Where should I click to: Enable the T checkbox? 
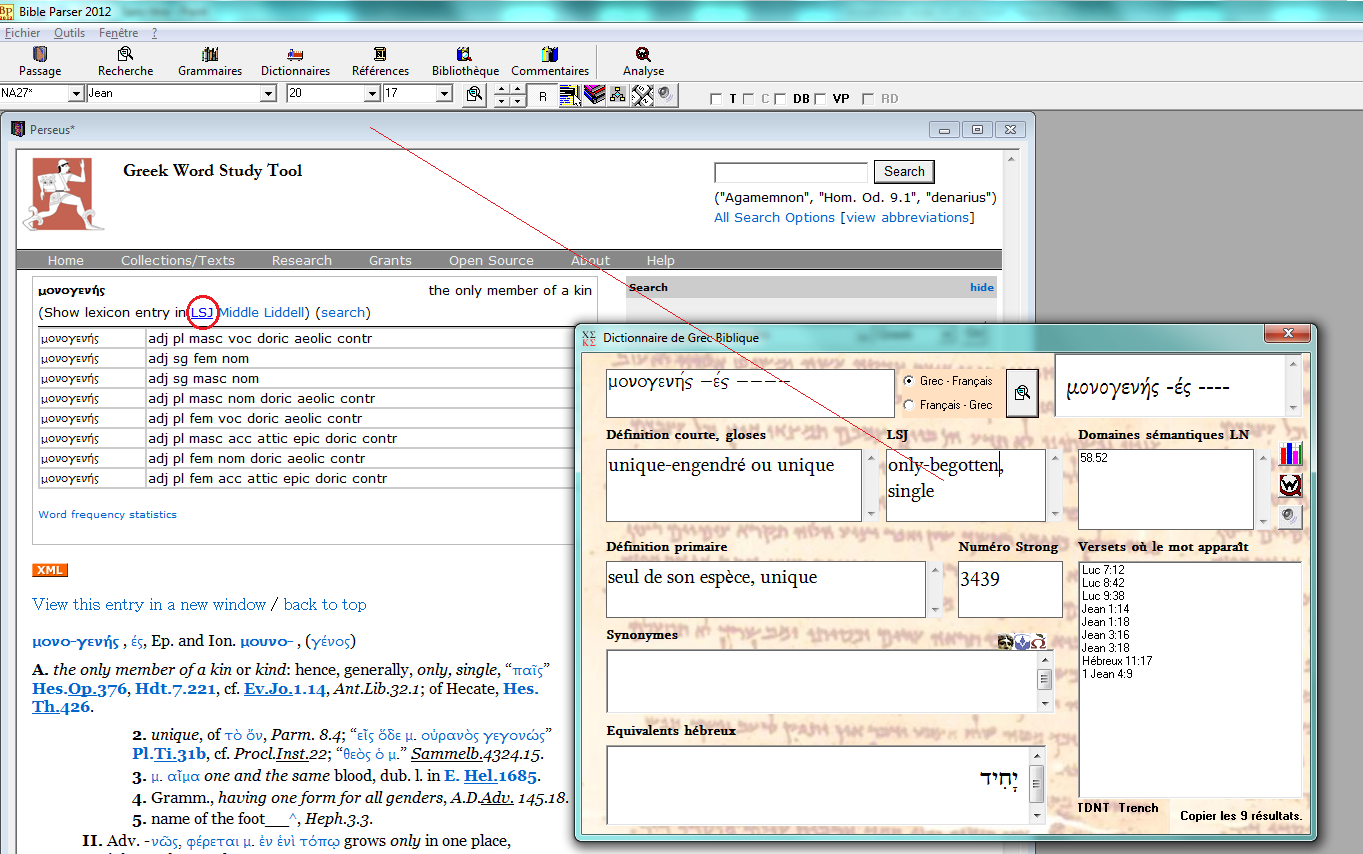pyautogui.click(x=716, y=99)
